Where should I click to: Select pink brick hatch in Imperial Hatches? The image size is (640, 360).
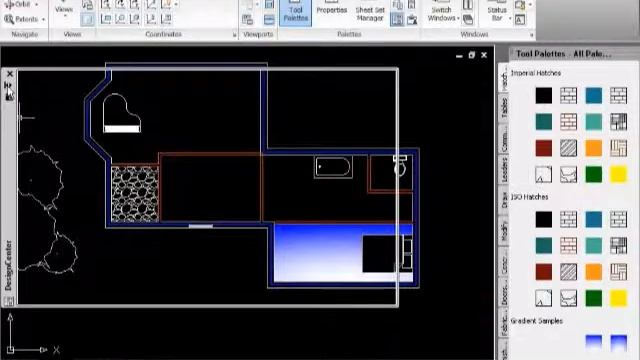[x=568, y=122]
